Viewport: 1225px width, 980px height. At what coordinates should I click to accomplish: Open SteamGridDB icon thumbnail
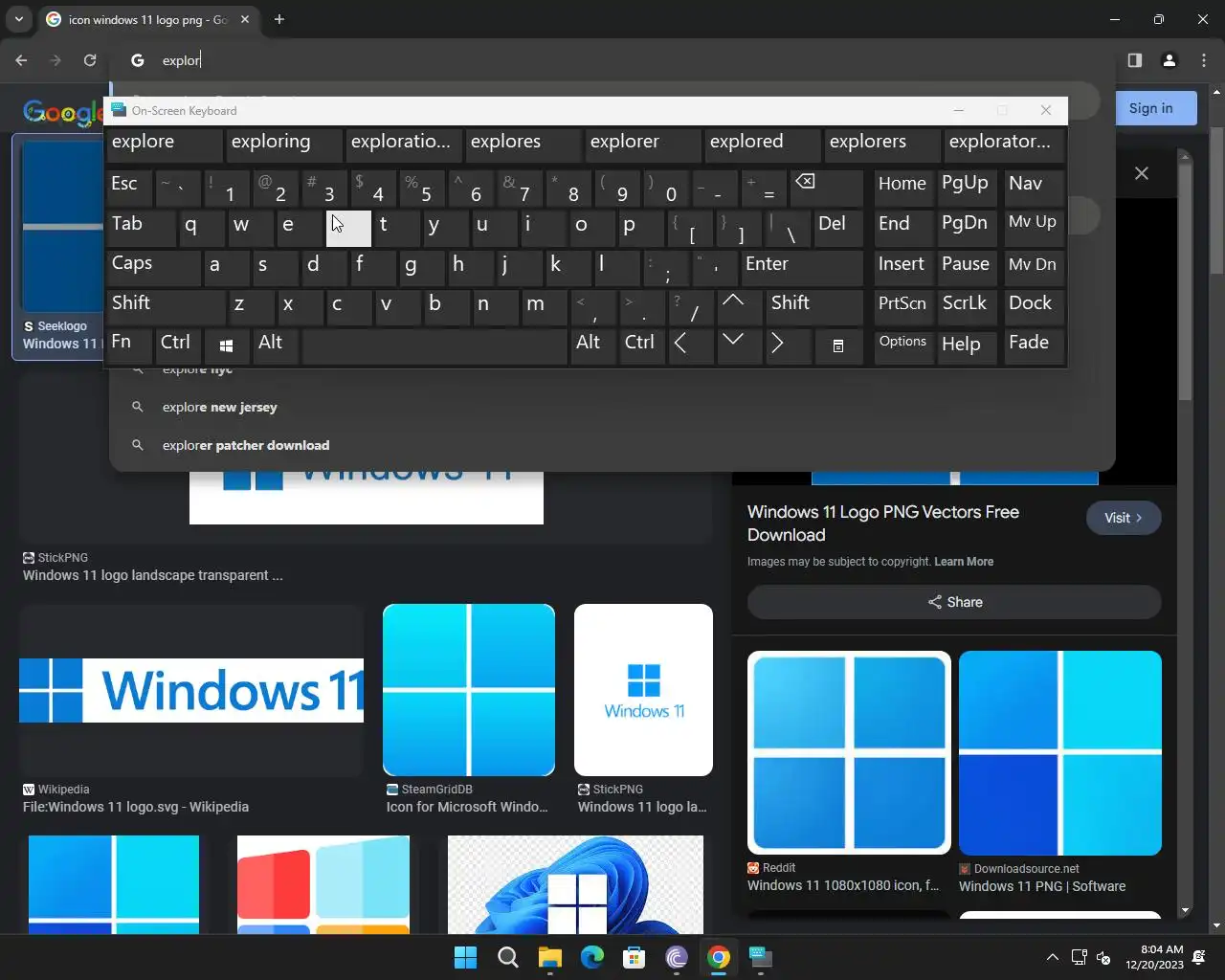click(469, 690)
